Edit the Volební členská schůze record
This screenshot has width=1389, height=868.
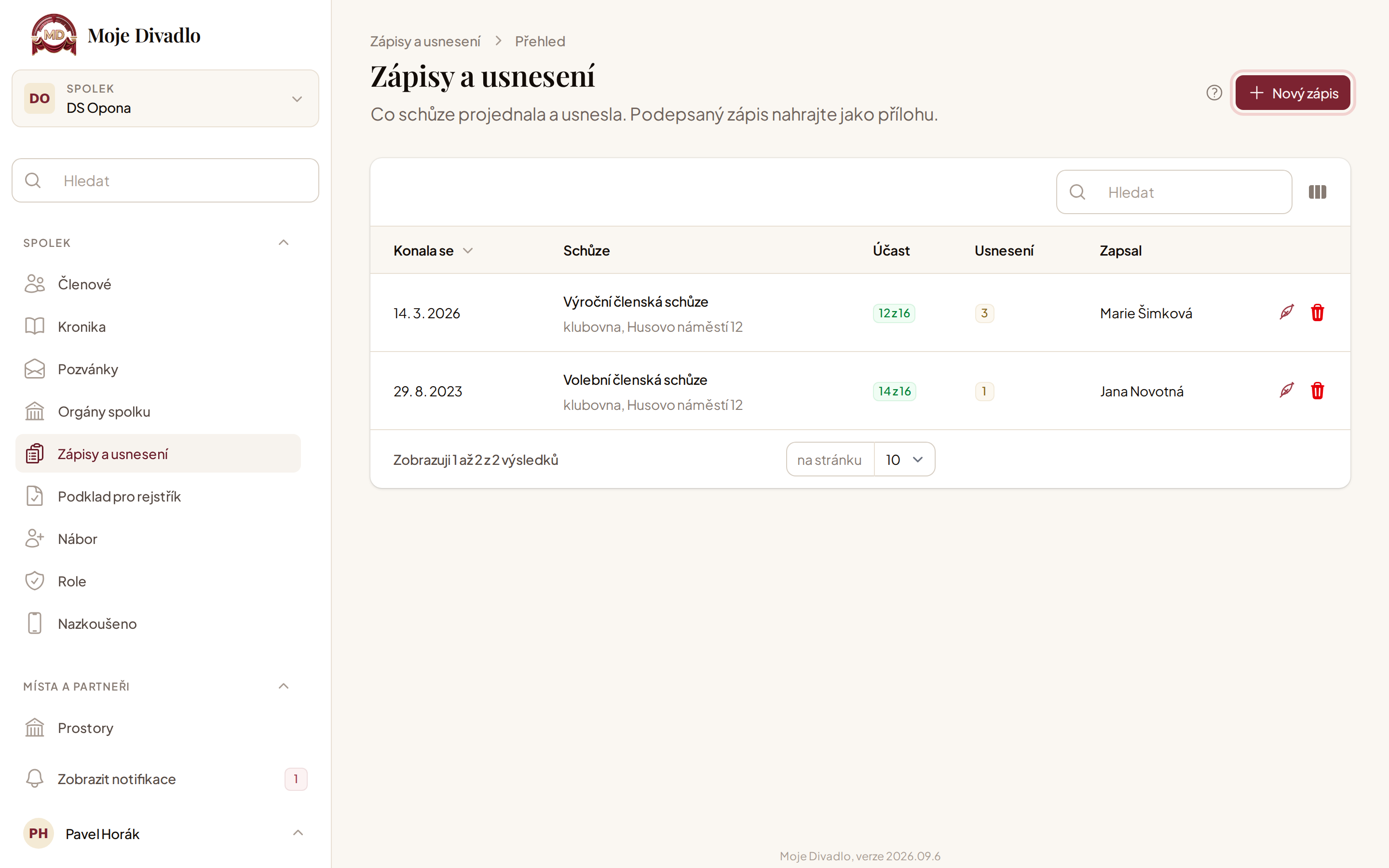coord(1286,391)
